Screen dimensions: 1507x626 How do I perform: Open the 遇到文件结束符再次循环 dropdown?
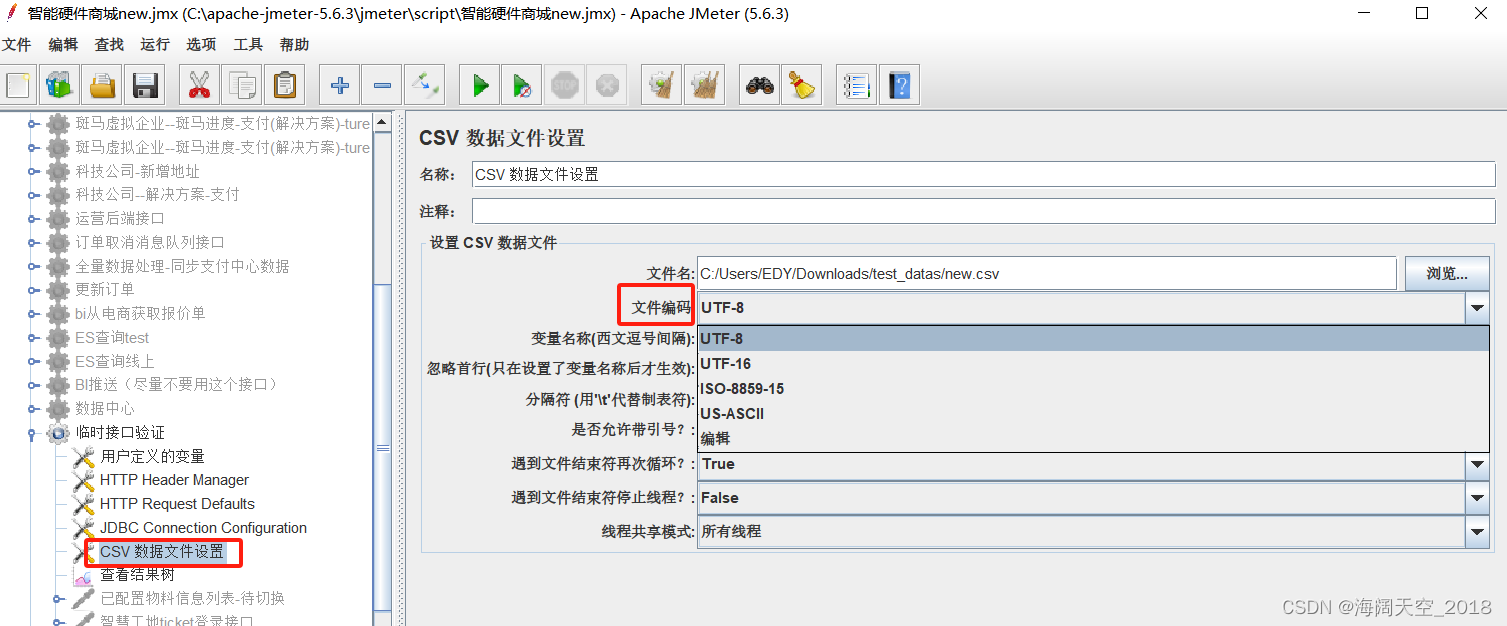[1478, 465]
